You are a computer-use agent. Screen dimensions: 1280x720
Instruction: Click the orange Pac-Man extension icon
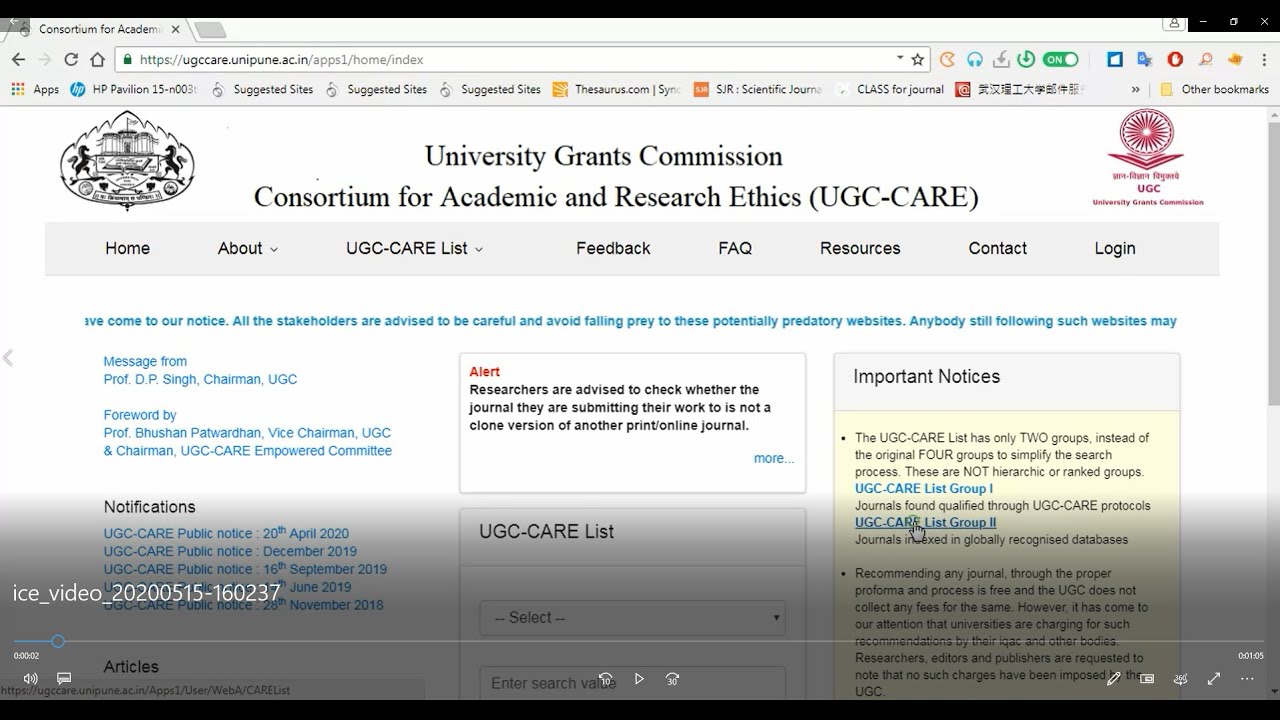(947, 59)
